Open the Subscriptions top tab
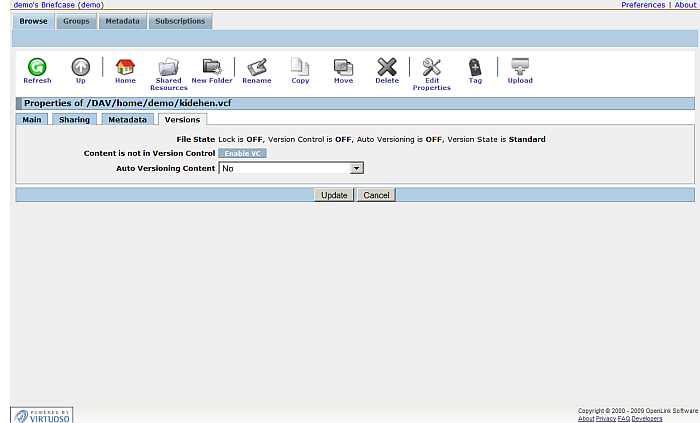 (x=180, y=21)
